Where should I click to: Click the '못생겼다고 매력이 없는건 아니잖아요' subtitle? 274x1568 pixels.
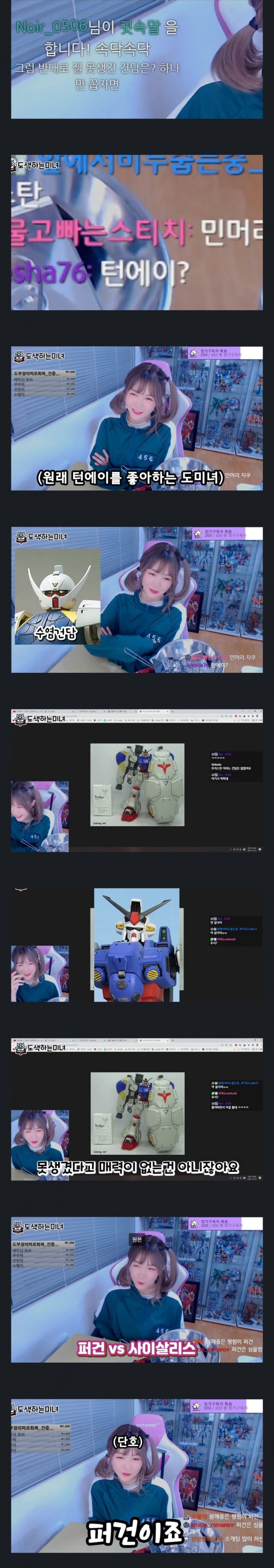point(137,1167)
